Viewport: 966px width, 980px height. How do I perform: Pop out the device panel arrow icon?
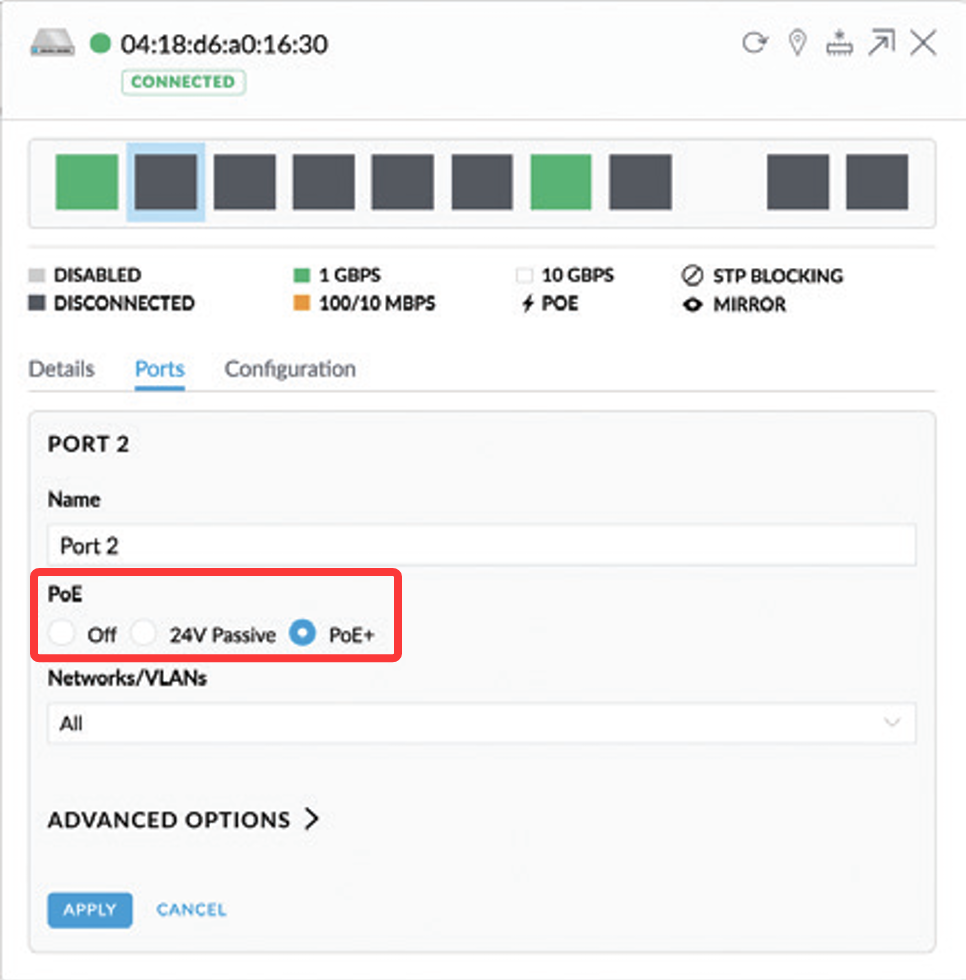881,43
